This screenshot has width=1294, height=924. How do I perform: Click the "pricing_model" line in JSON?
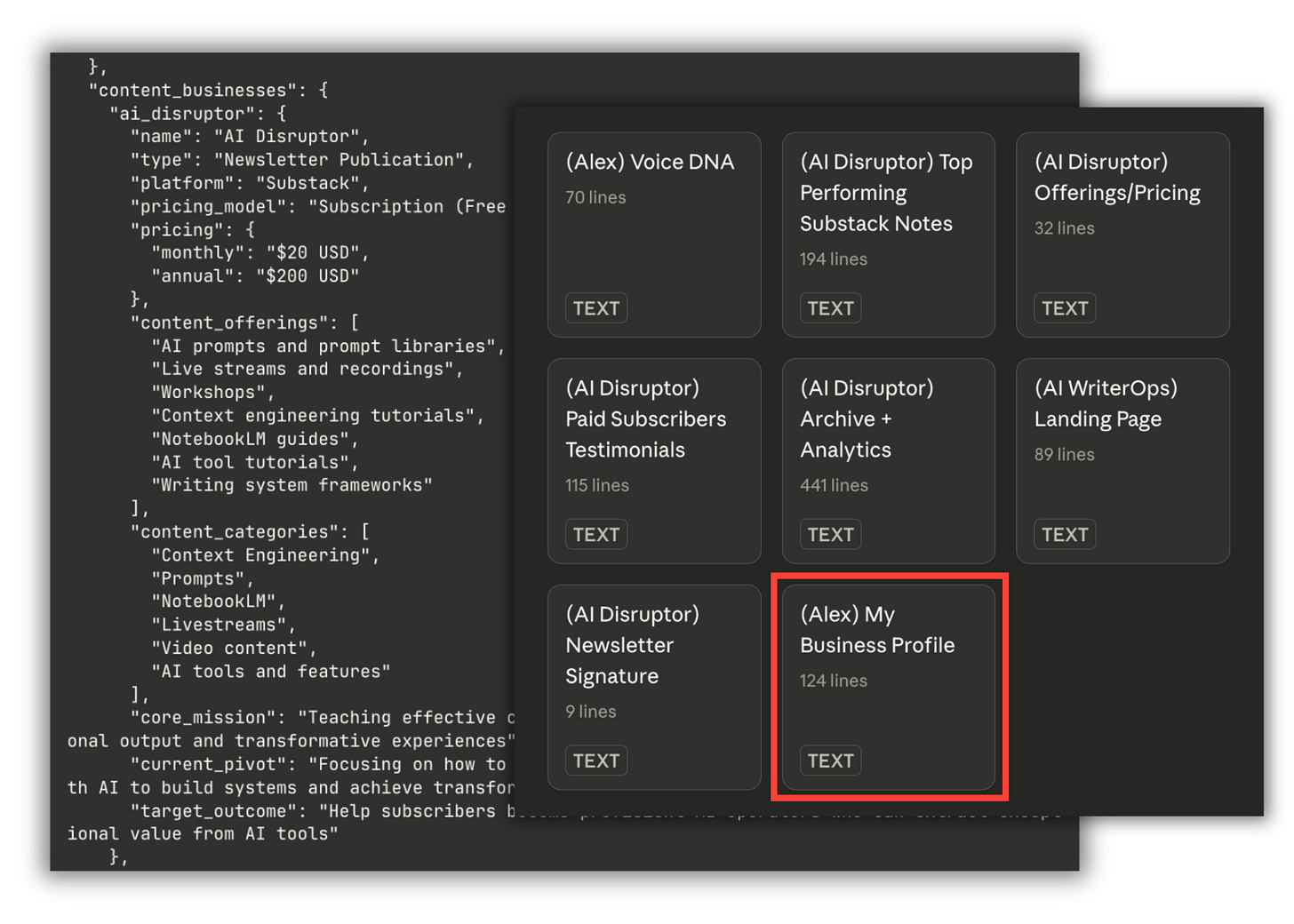318,206
